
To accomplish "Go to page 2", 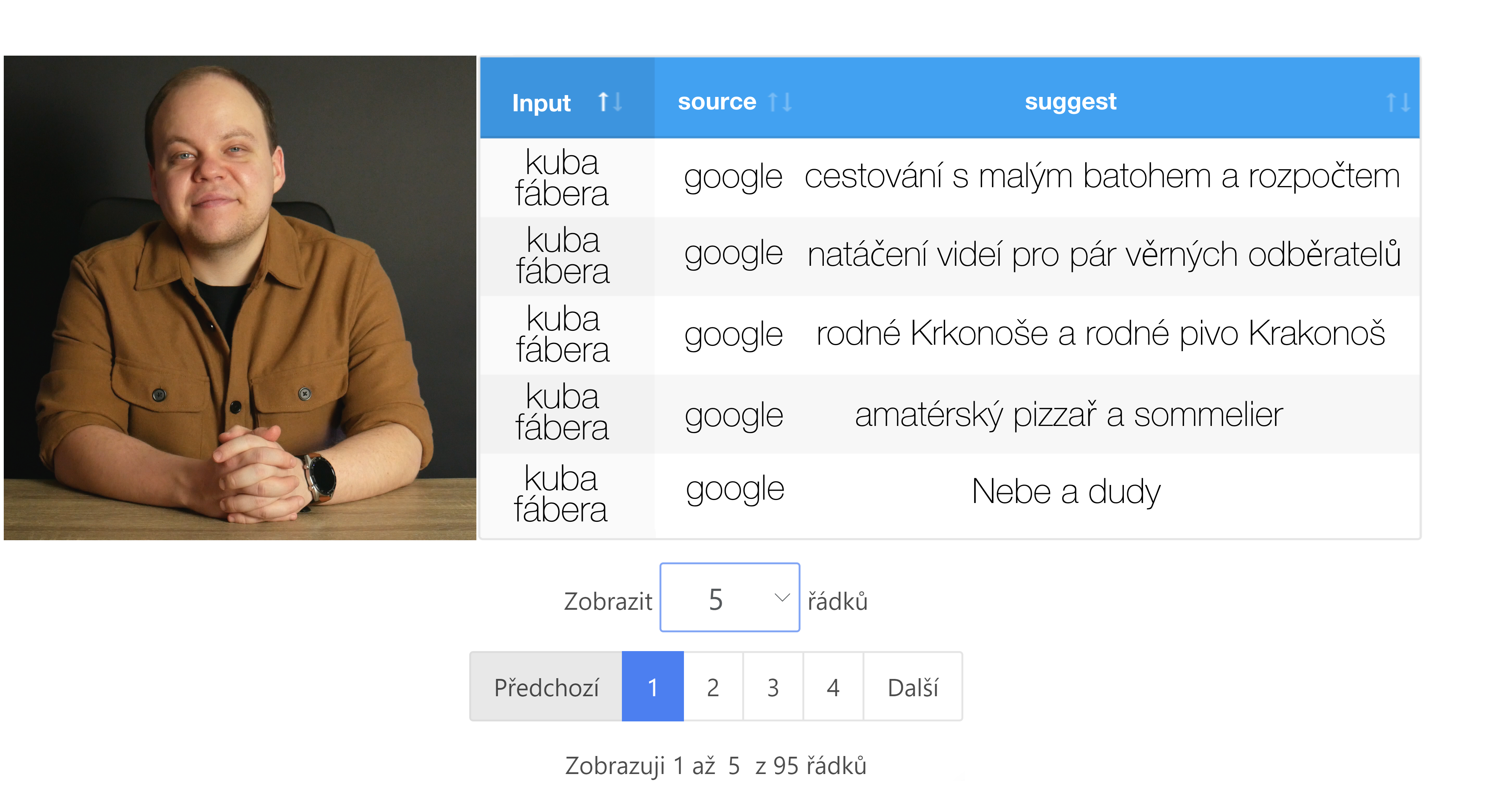I will pyautogui.click(x=713, y=686).
